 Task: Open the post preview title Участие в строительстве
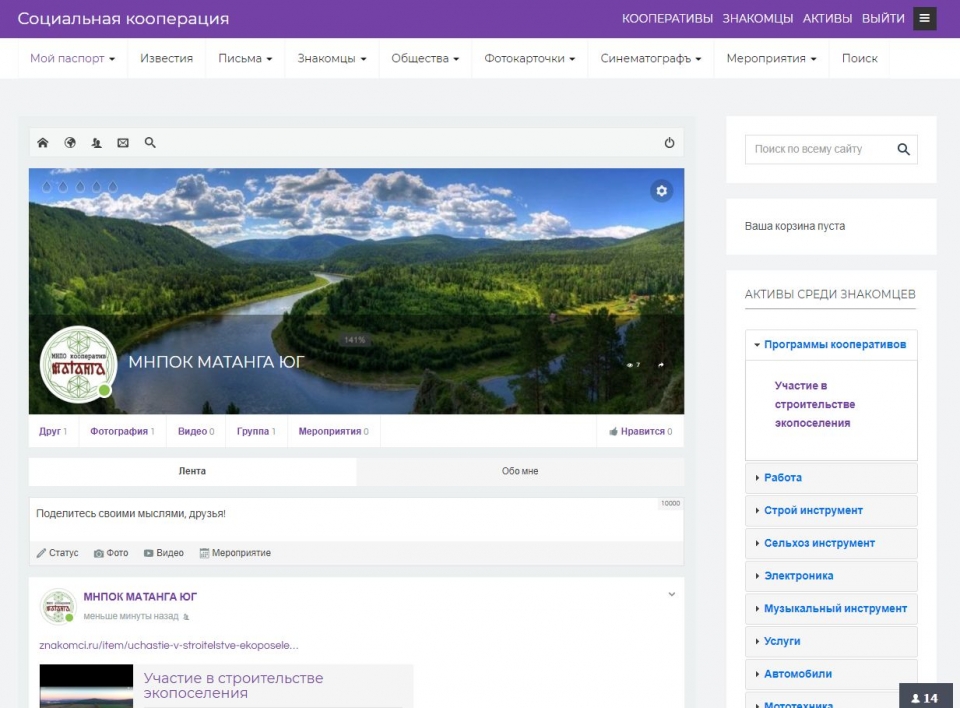click(x=233, y=686)
